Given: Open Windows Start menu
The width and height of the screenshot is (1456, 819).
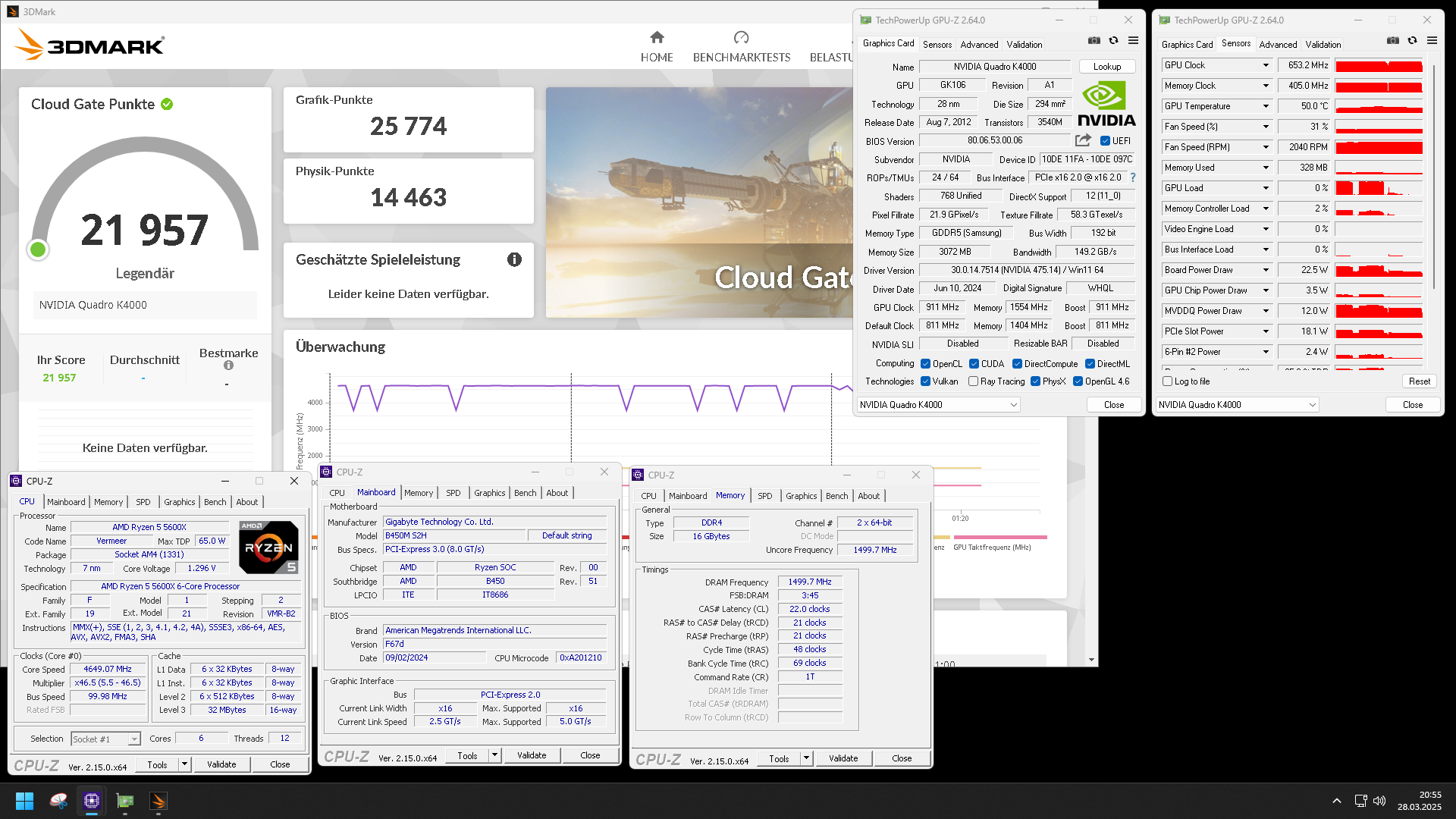Looking at the screenshot, I should tap(24, 801).
